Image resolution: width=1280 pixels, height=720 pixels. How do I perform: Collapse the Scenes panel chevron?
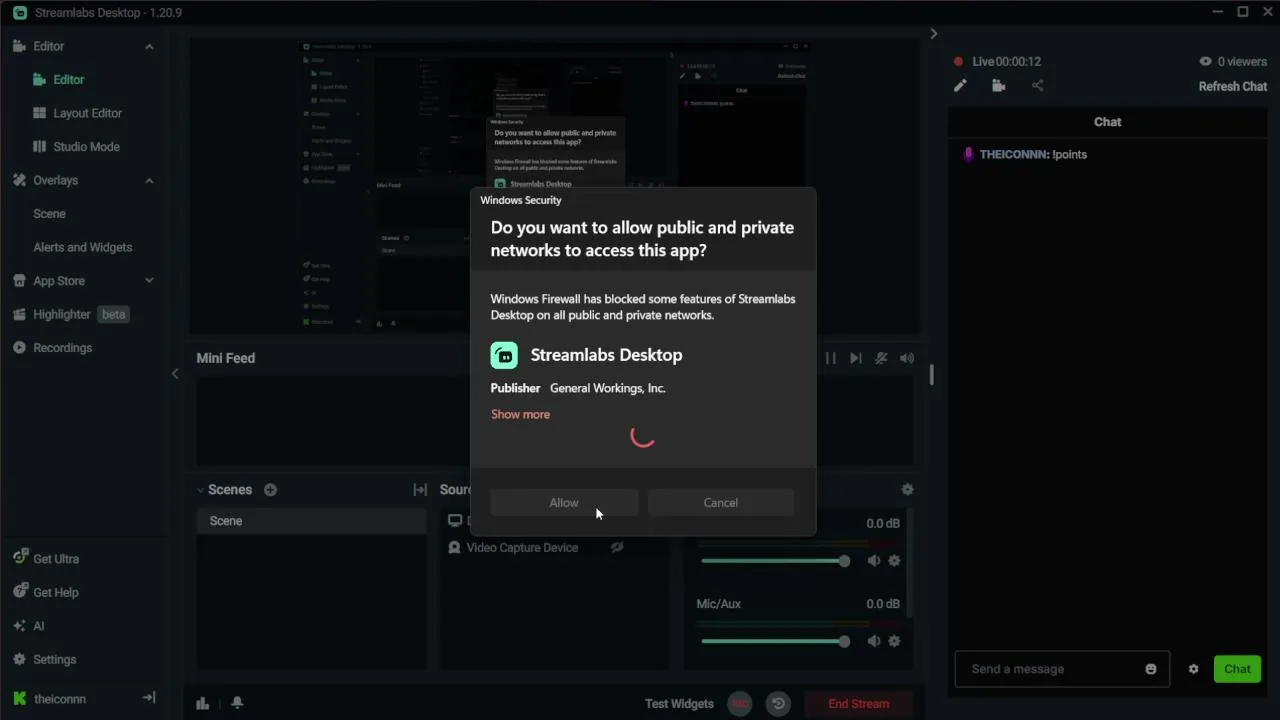click(200, 490)
